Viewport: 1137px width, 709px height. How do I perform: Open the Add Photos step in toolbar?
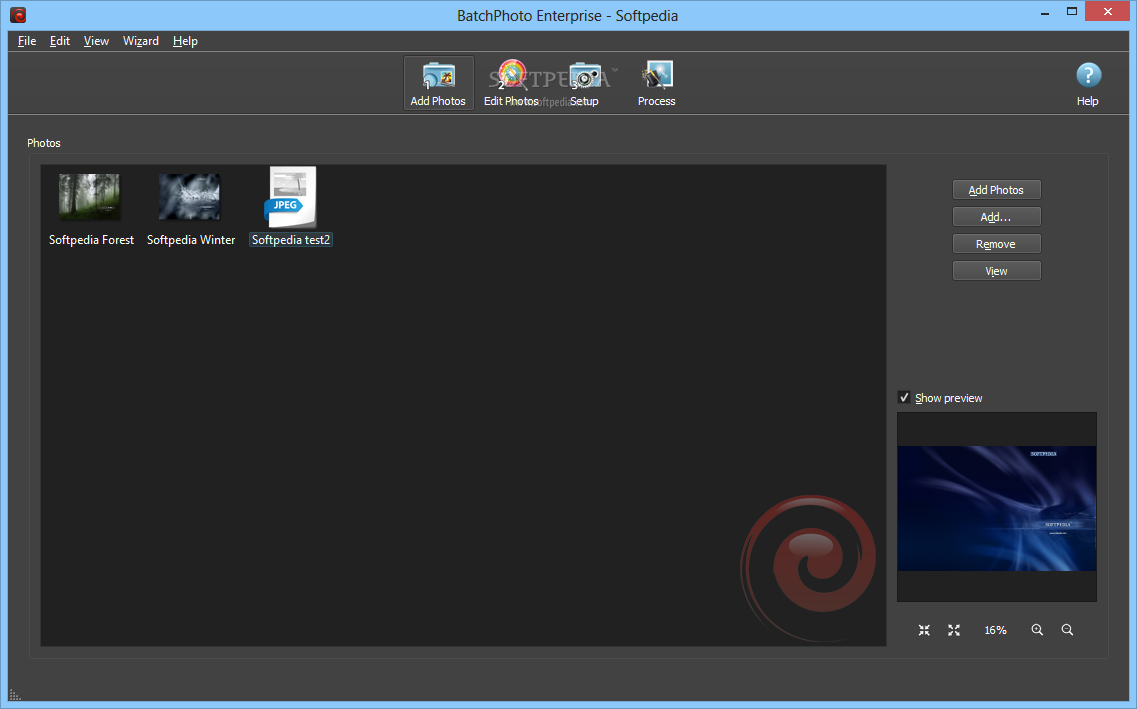point(438,83)
